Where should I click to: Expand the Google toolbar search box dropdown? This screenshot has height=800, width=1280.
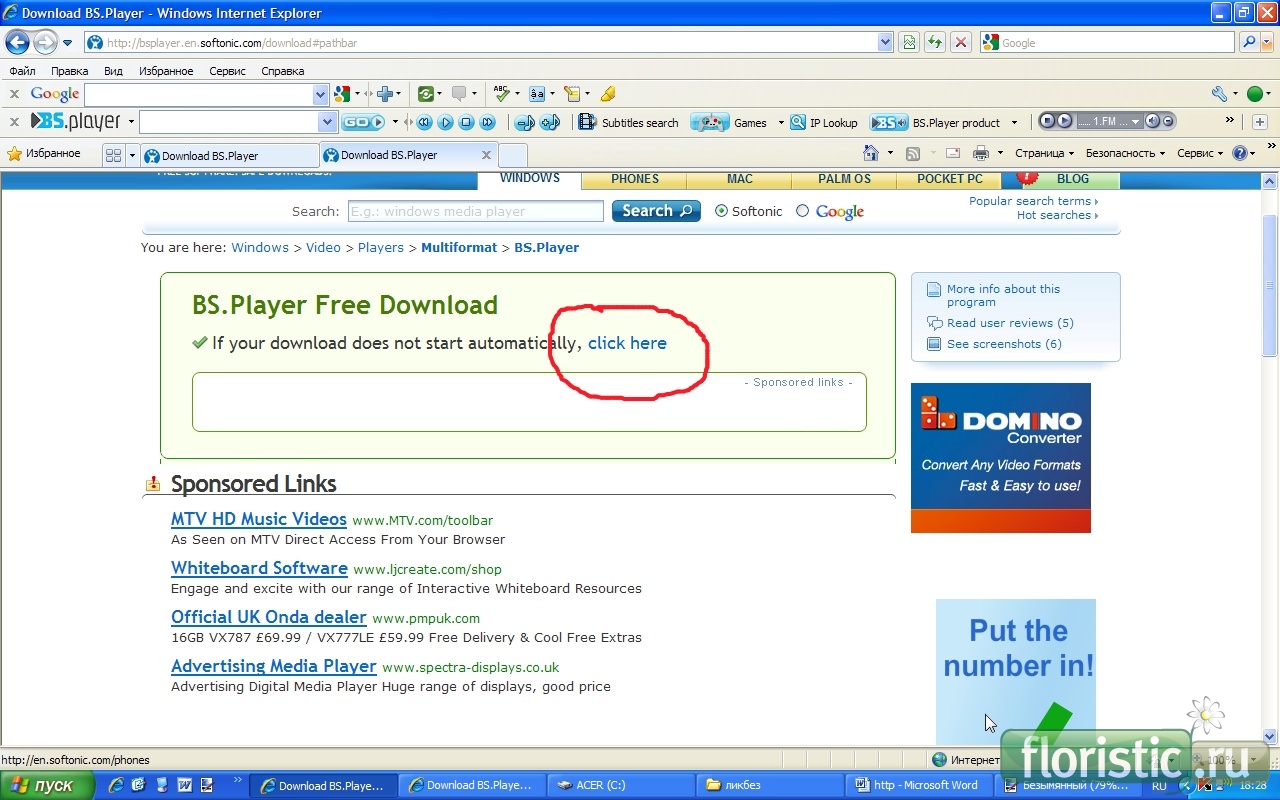[x=320, y=94]
